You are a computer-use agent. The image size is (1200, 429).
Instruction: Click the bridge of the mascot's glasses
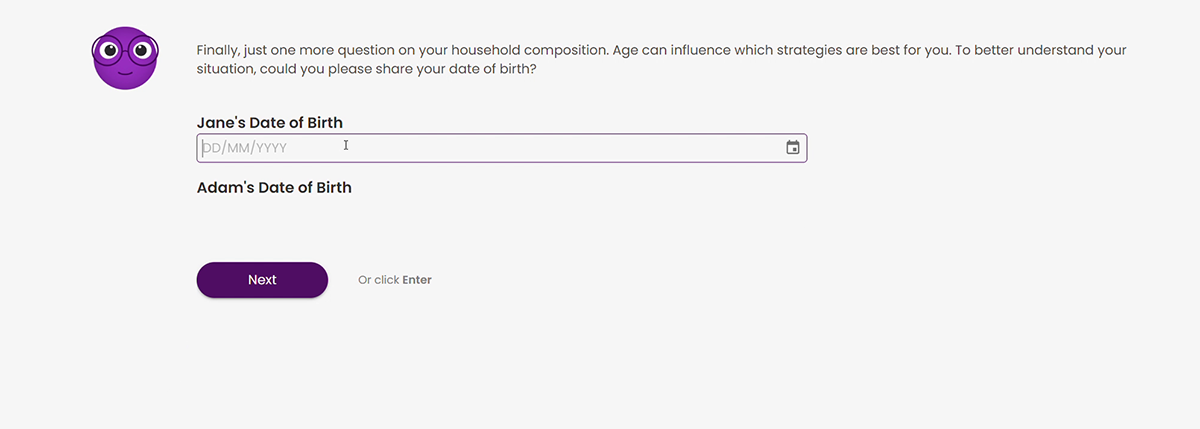point(125,47)
